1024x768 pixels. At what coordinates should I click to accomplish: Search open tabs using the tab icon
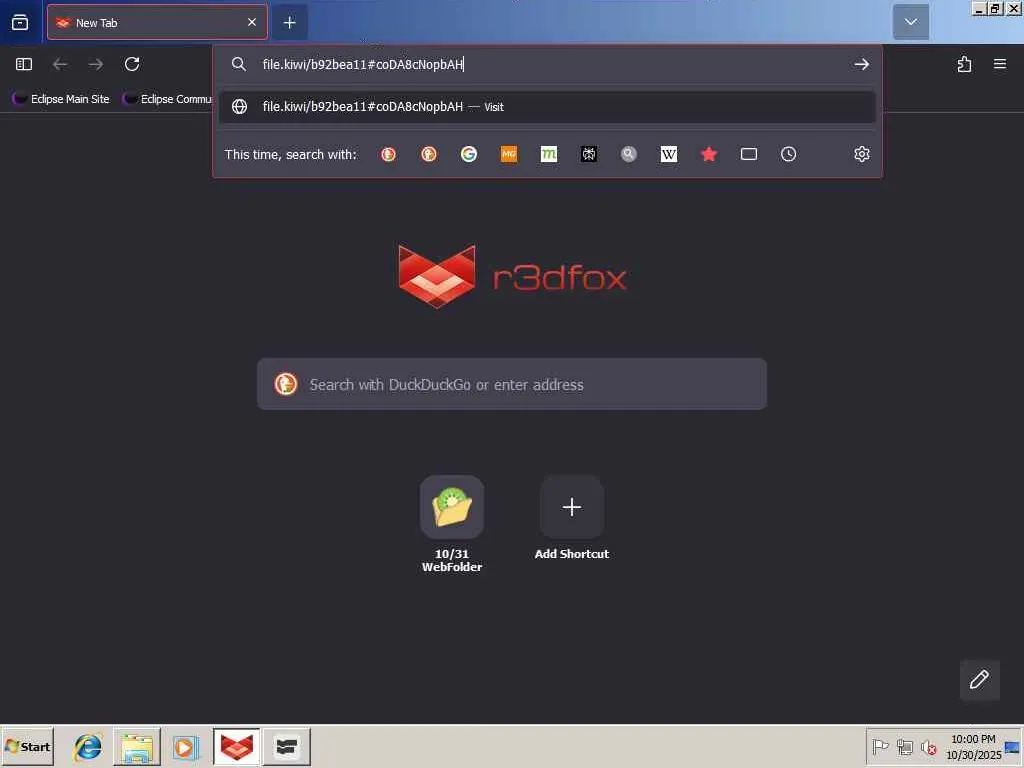pos(748,154)
